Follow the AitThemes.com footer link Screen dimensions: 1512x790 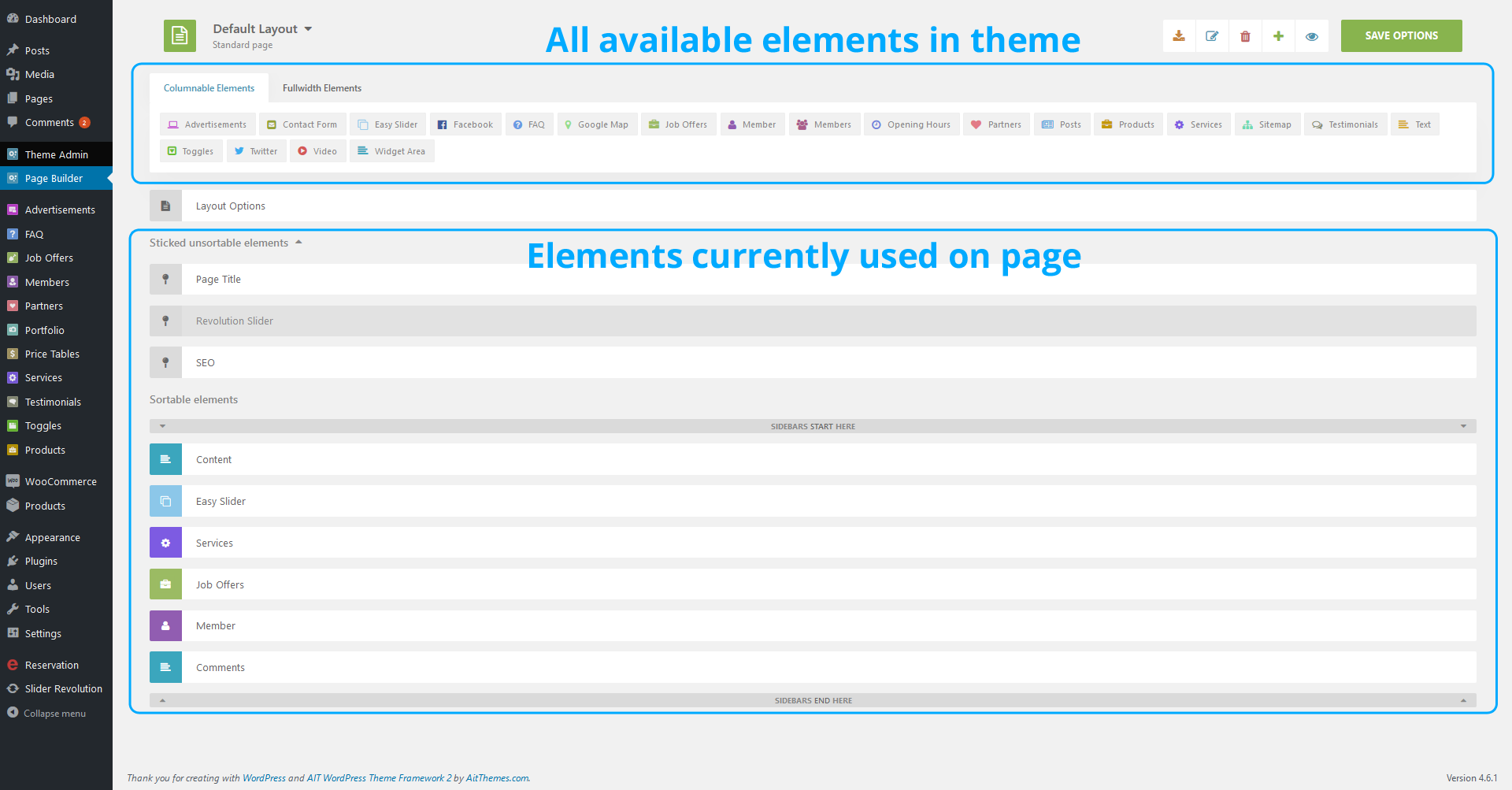[x=498, y=778]
